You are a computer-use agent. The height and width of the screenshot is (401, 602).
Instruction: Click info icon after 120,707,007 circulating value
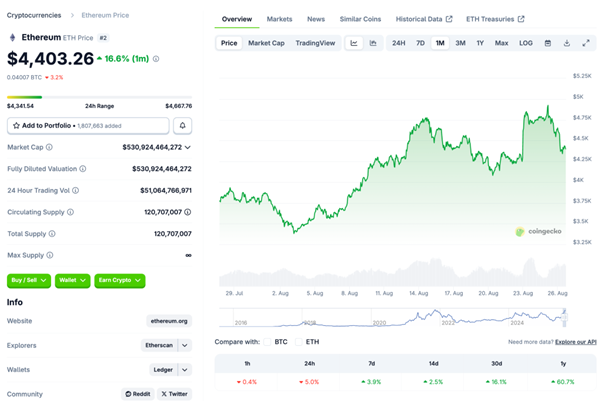(187, 212)
